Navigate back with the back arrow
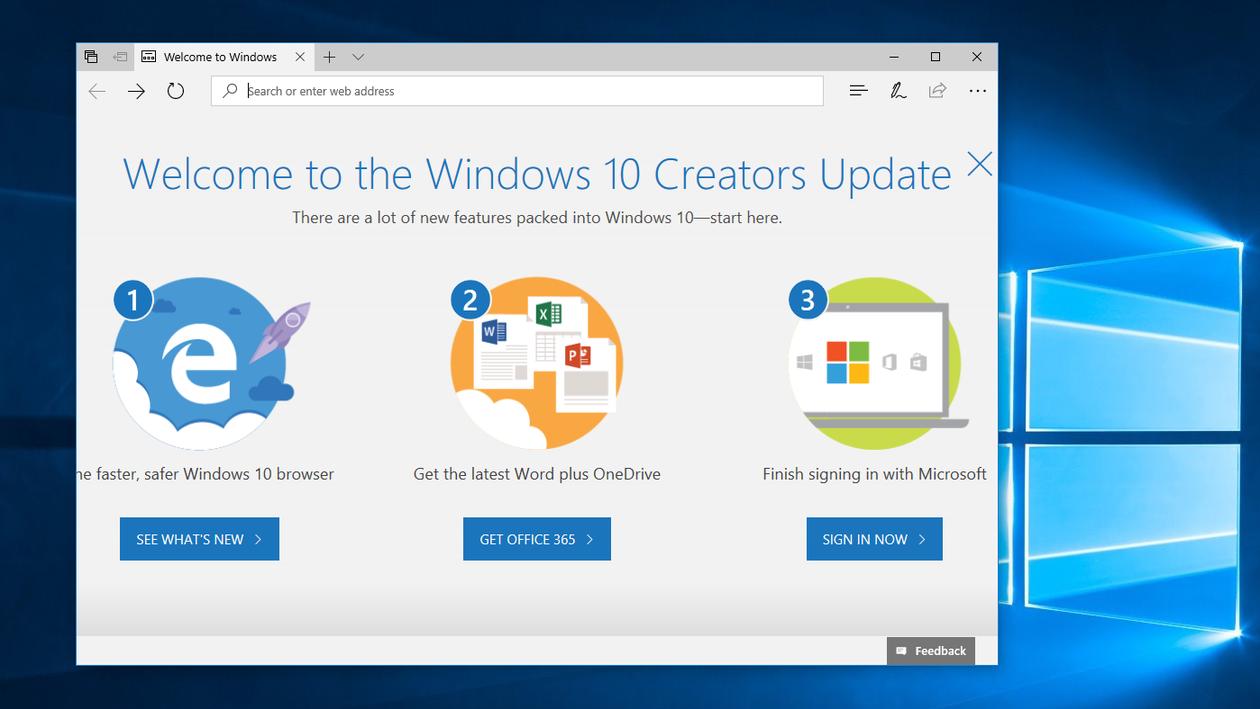This screenshot has width=1260, height=709. [96, 91]
